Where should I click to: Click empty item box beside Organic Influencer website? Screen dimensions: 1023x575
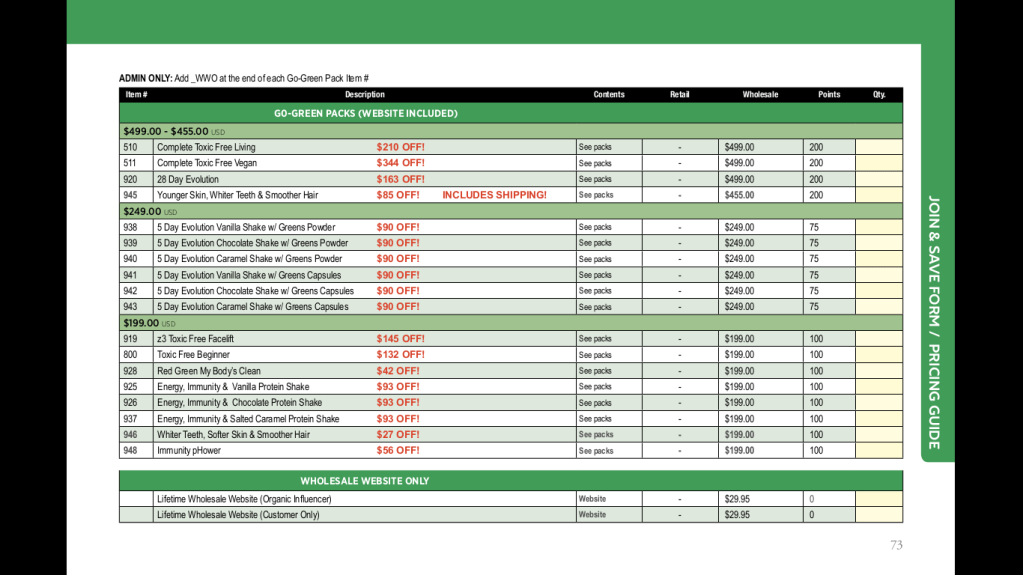pos(136,499)
